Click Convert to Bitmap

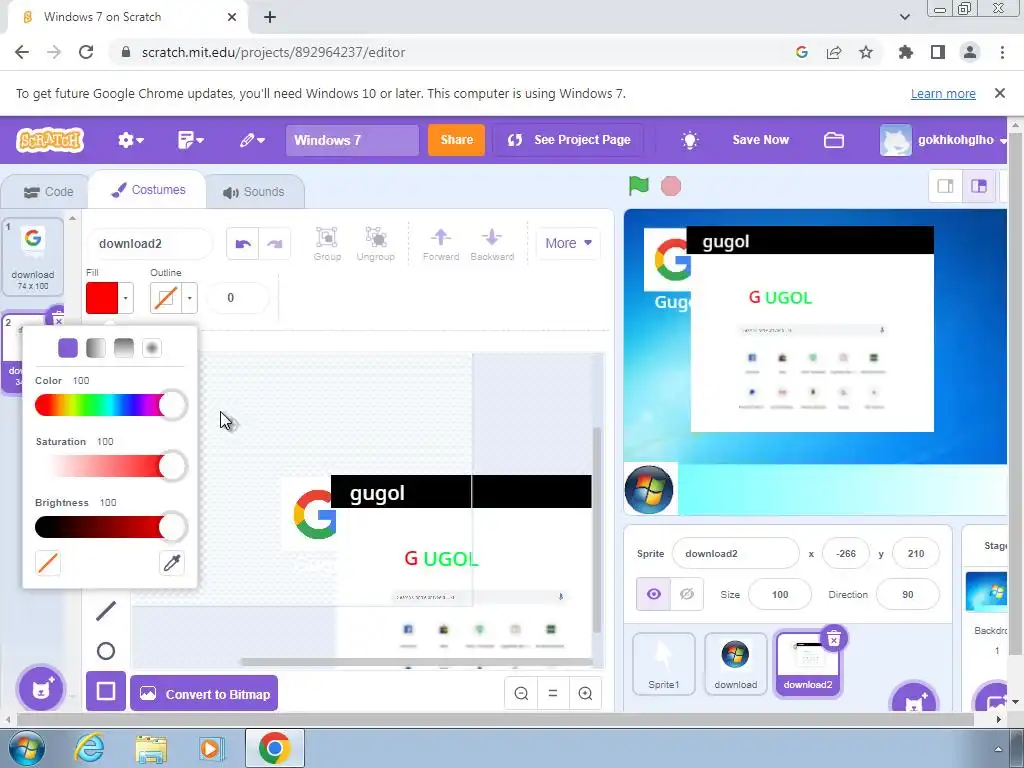204,694
